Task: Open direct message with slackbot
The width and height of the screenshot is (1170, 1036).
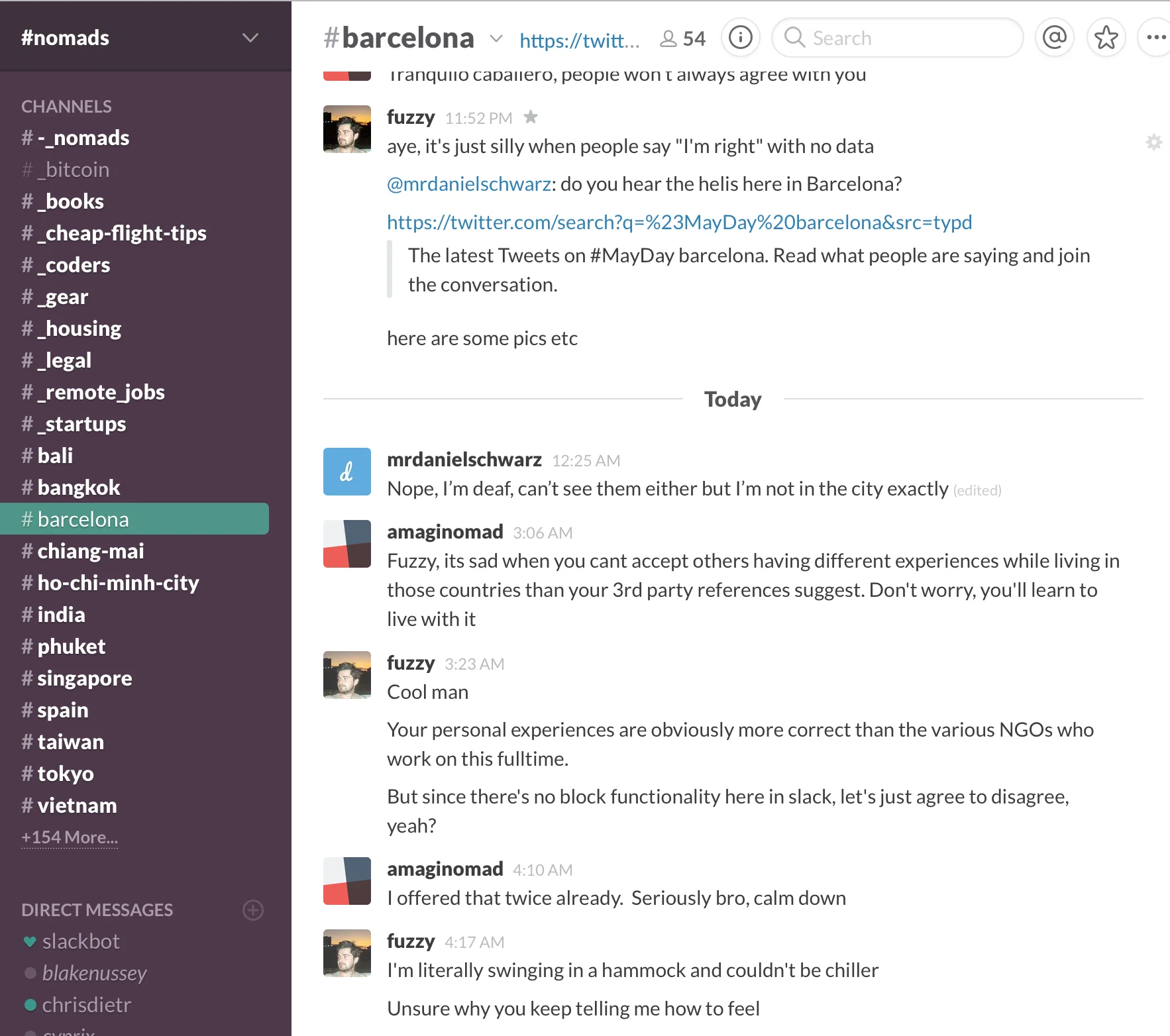Action: point(81,941)
